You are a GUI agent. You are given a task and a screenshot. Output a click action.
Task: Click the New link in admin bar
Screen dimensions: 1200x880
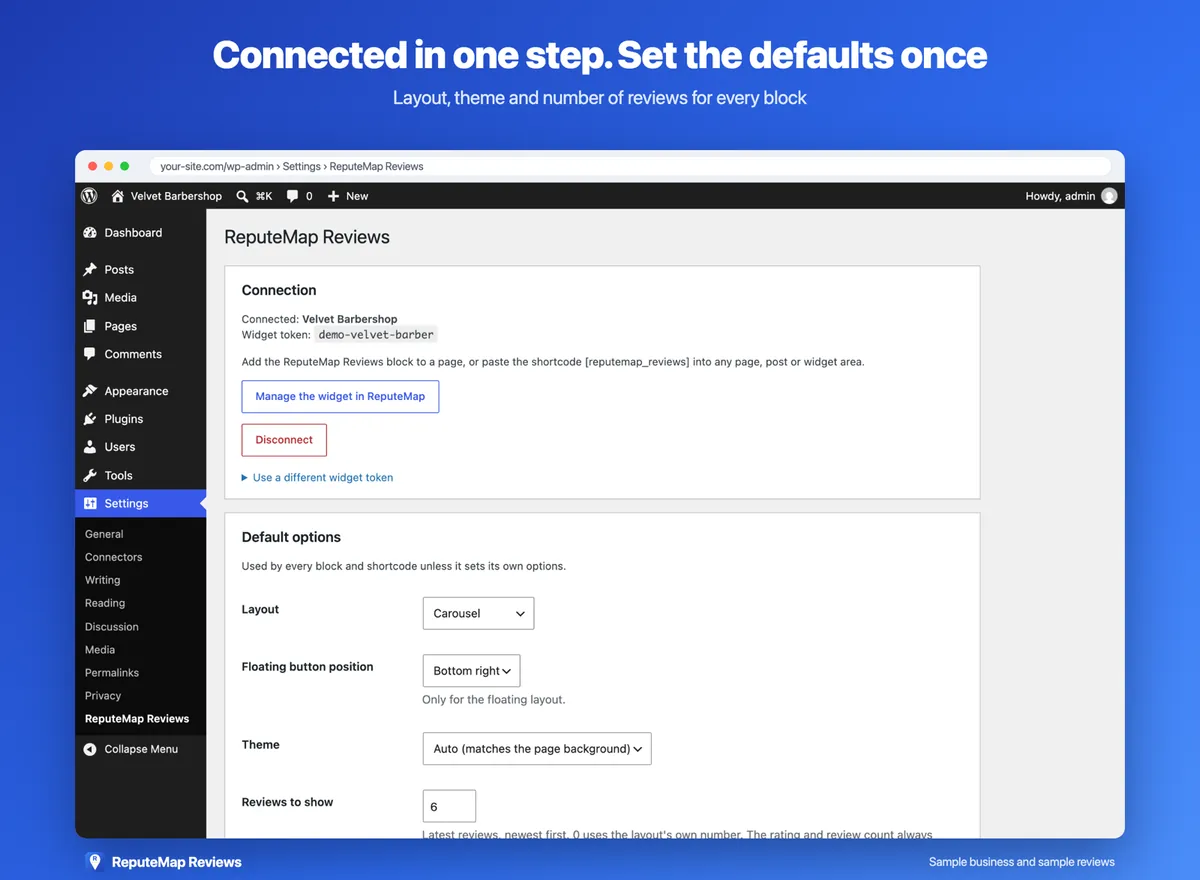357,196
